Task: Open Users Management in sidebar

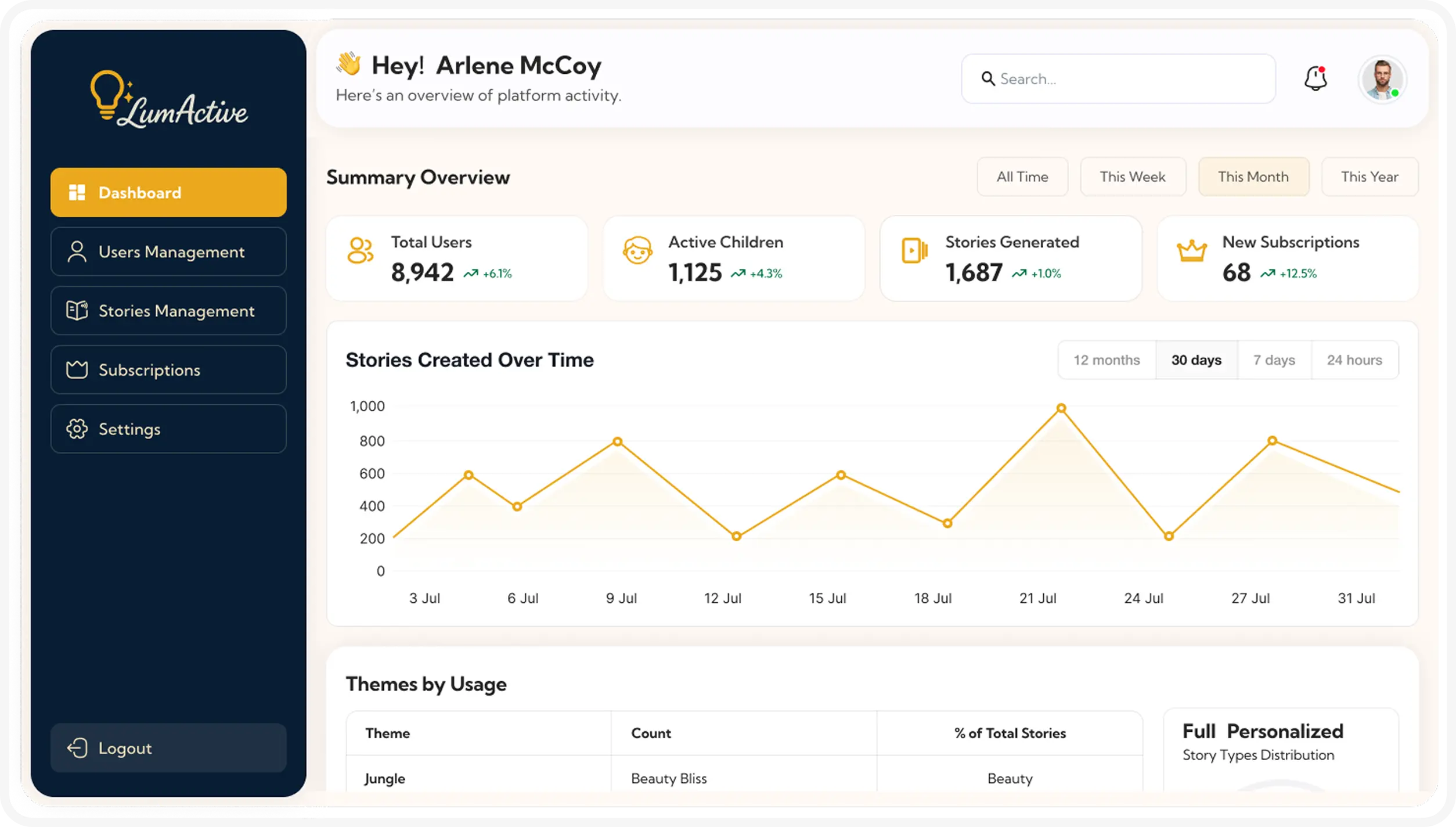Action: click(x=168, y=251)
